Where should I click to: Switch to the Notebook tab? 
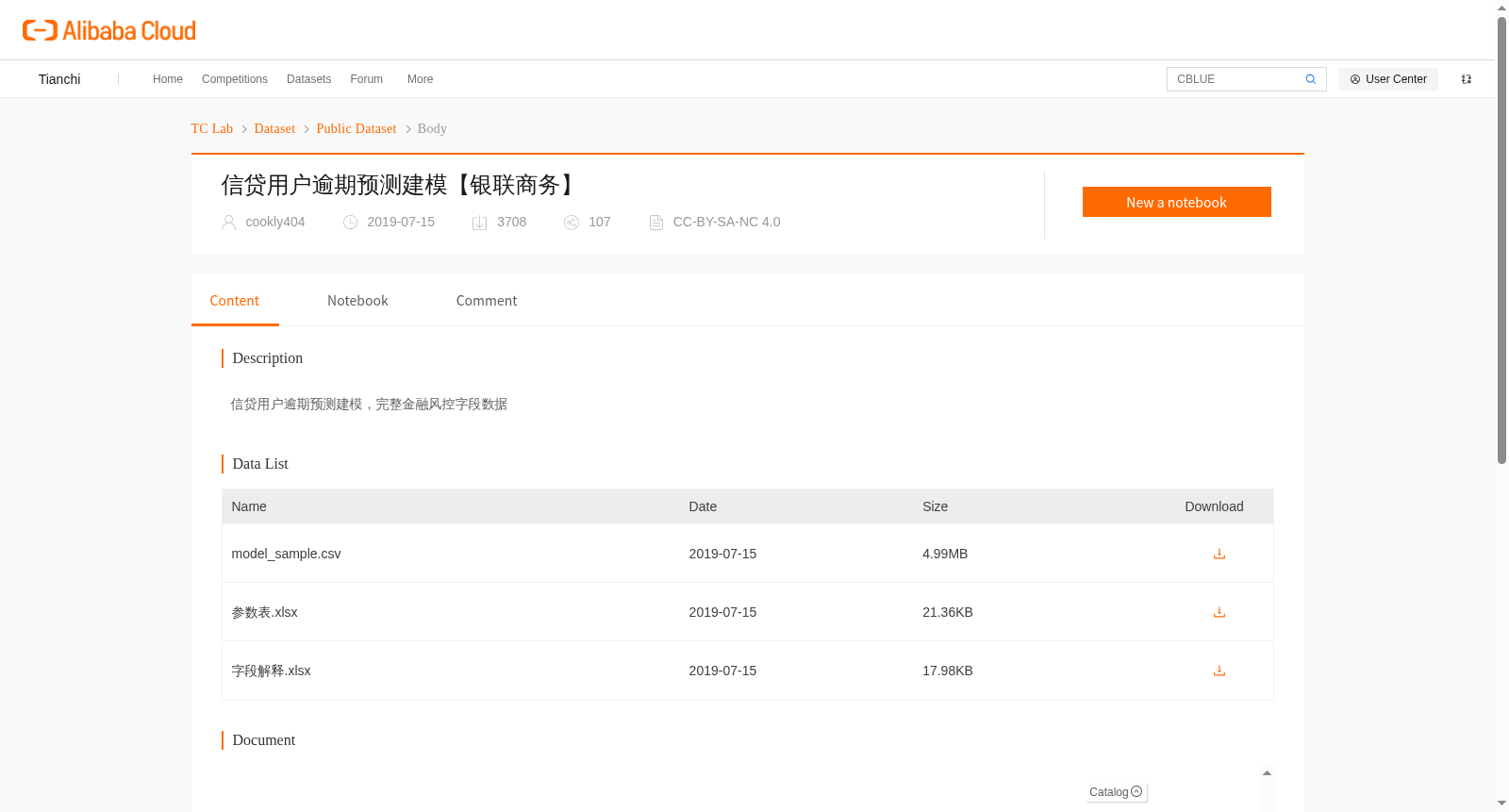[x=357, y=301]
